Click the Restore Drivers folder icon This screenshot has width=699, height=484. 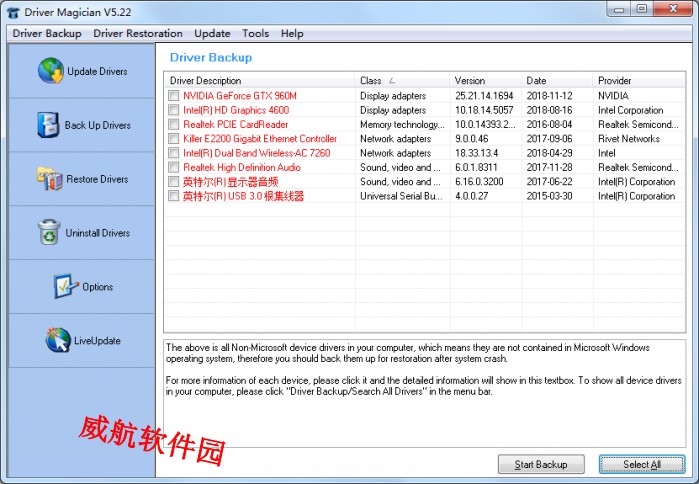point(49,178)
